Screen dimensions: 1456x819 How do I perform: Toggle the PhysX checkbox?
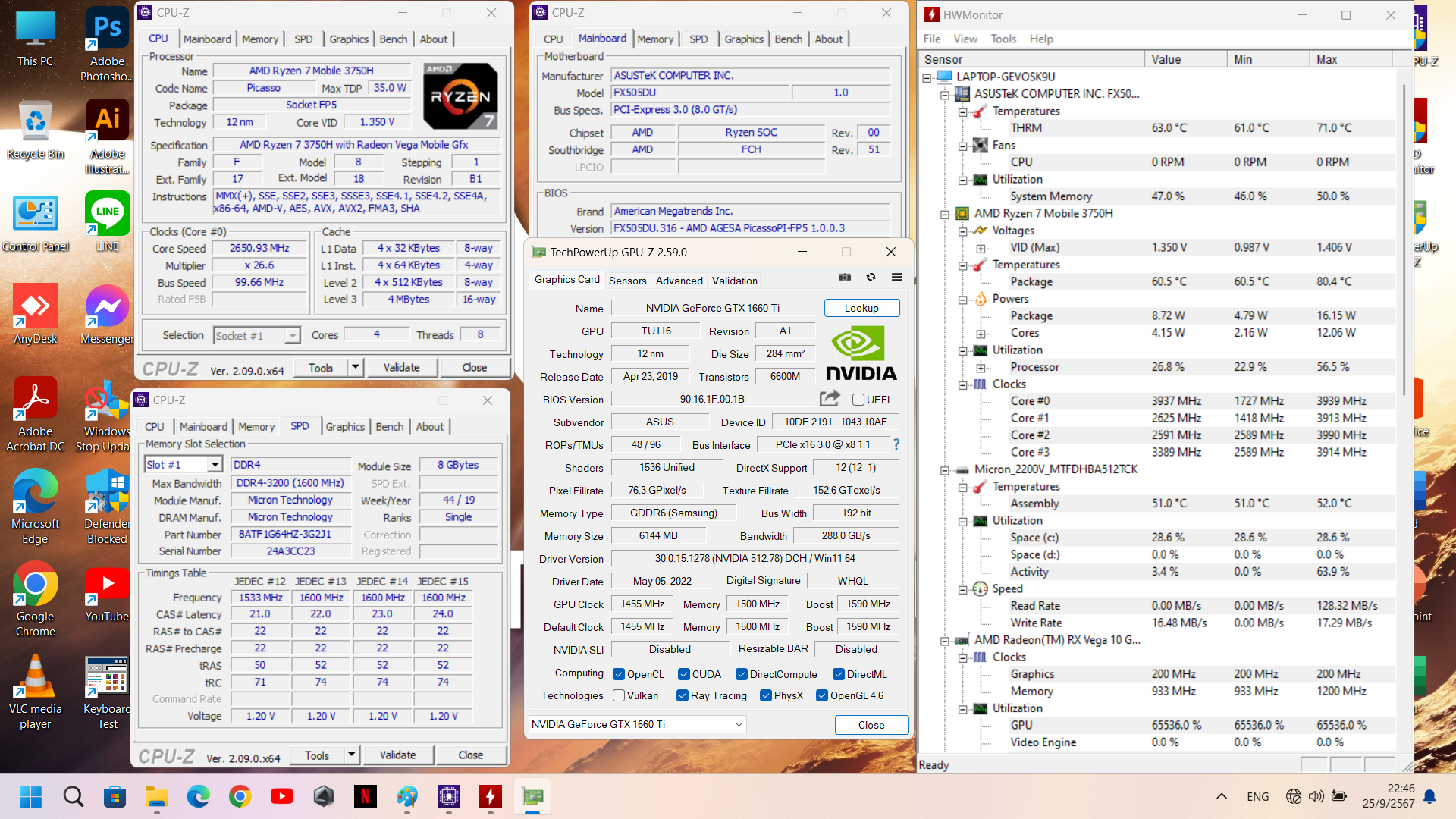(x=766, y=695)
